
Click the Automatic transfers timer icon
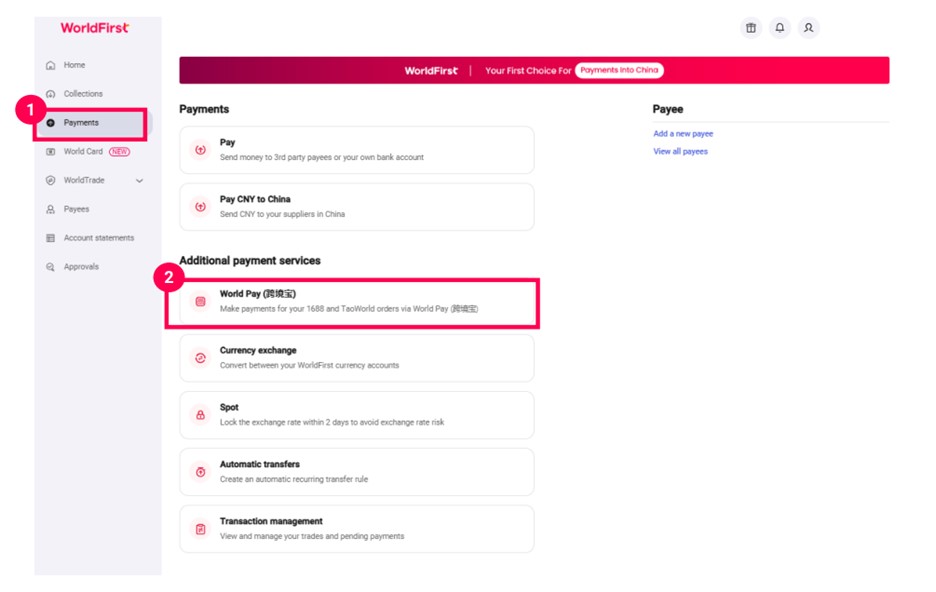(x=200, y=472)
